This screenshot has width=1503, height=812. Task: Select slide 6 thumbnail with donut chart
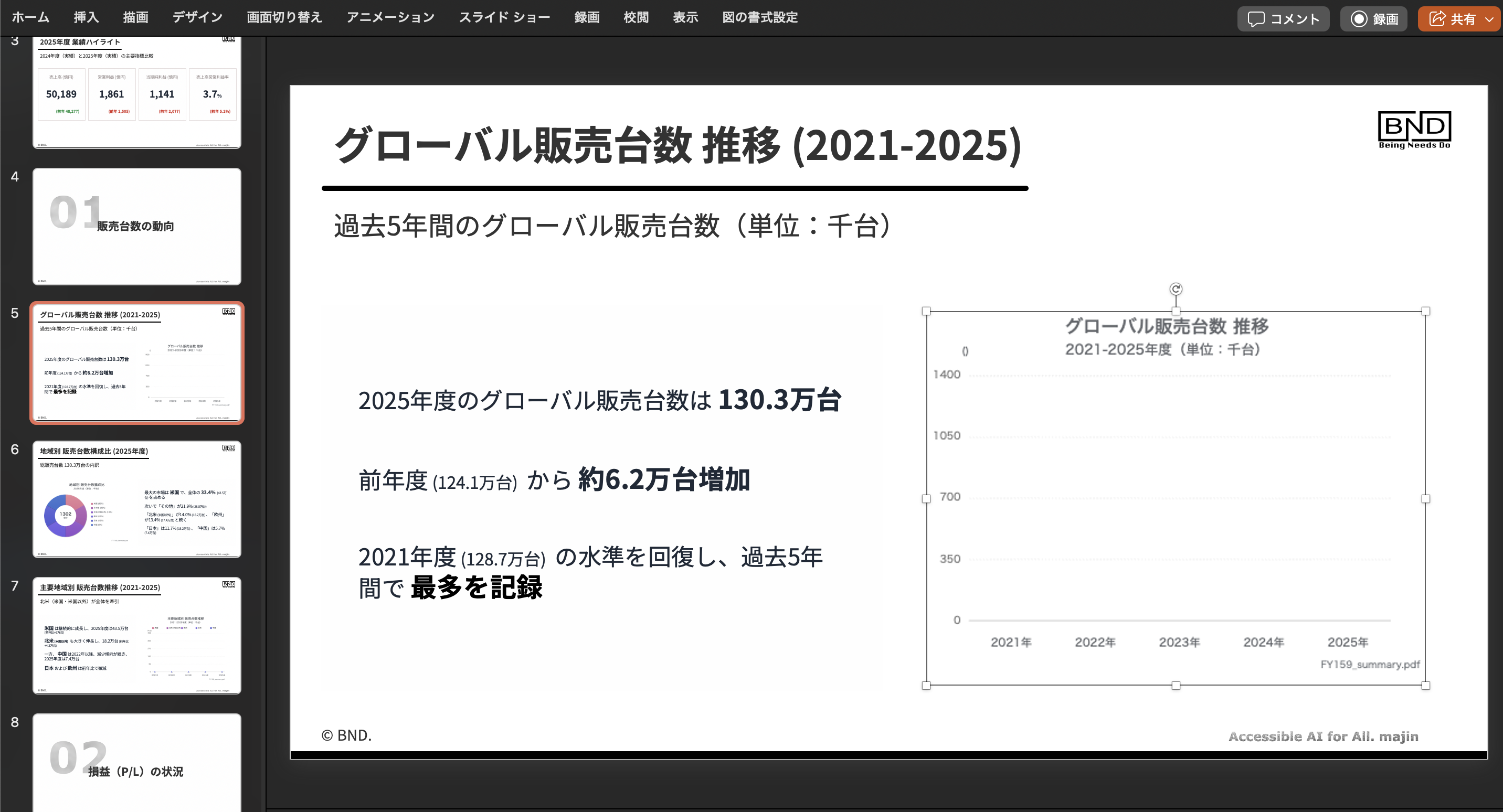[x=137, y=499]
